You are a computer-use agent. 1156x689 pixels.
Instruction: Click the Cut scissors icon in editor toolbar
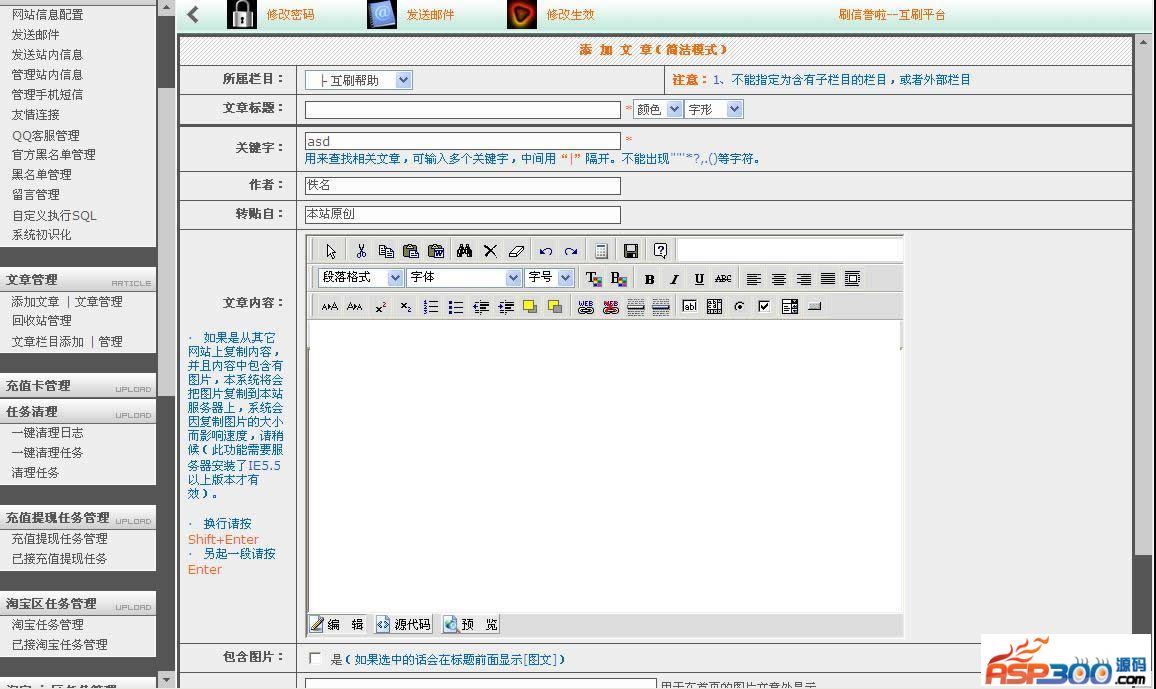click(361, 251)
